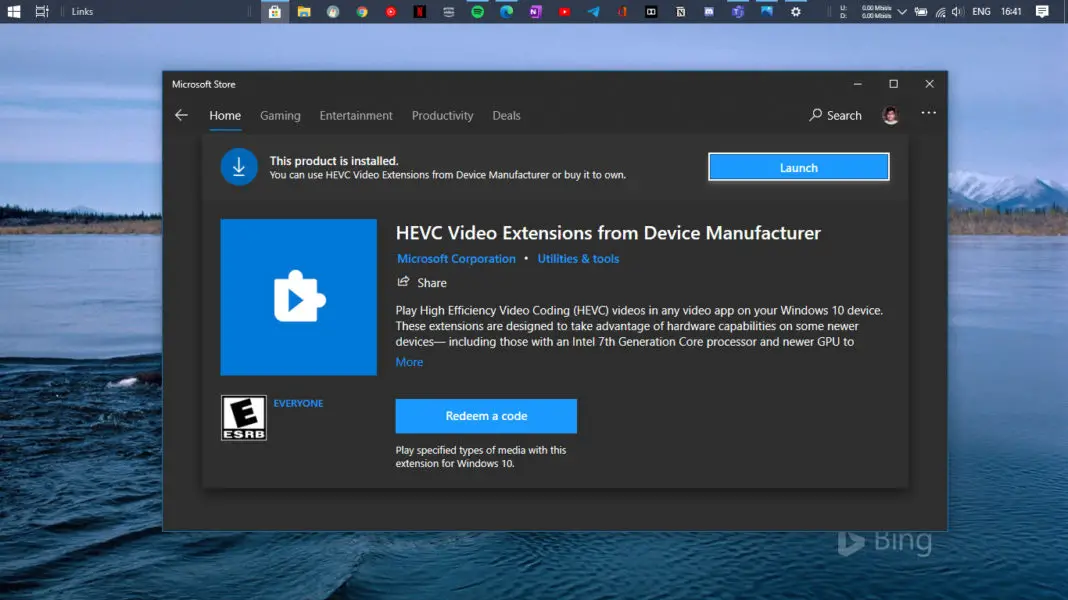
Task: Switch to the Gaming tab
Action: click(x=280, y=116)
